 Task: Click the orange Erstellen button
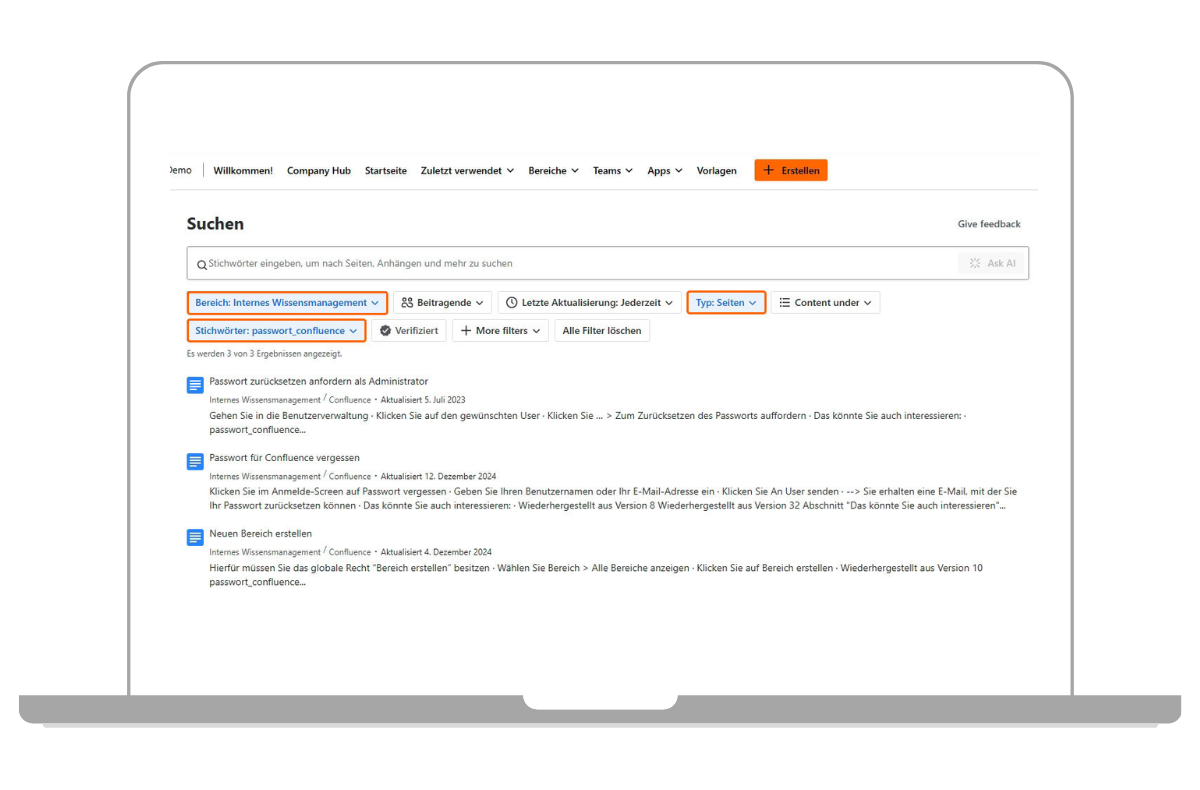(x=791, y=171)
